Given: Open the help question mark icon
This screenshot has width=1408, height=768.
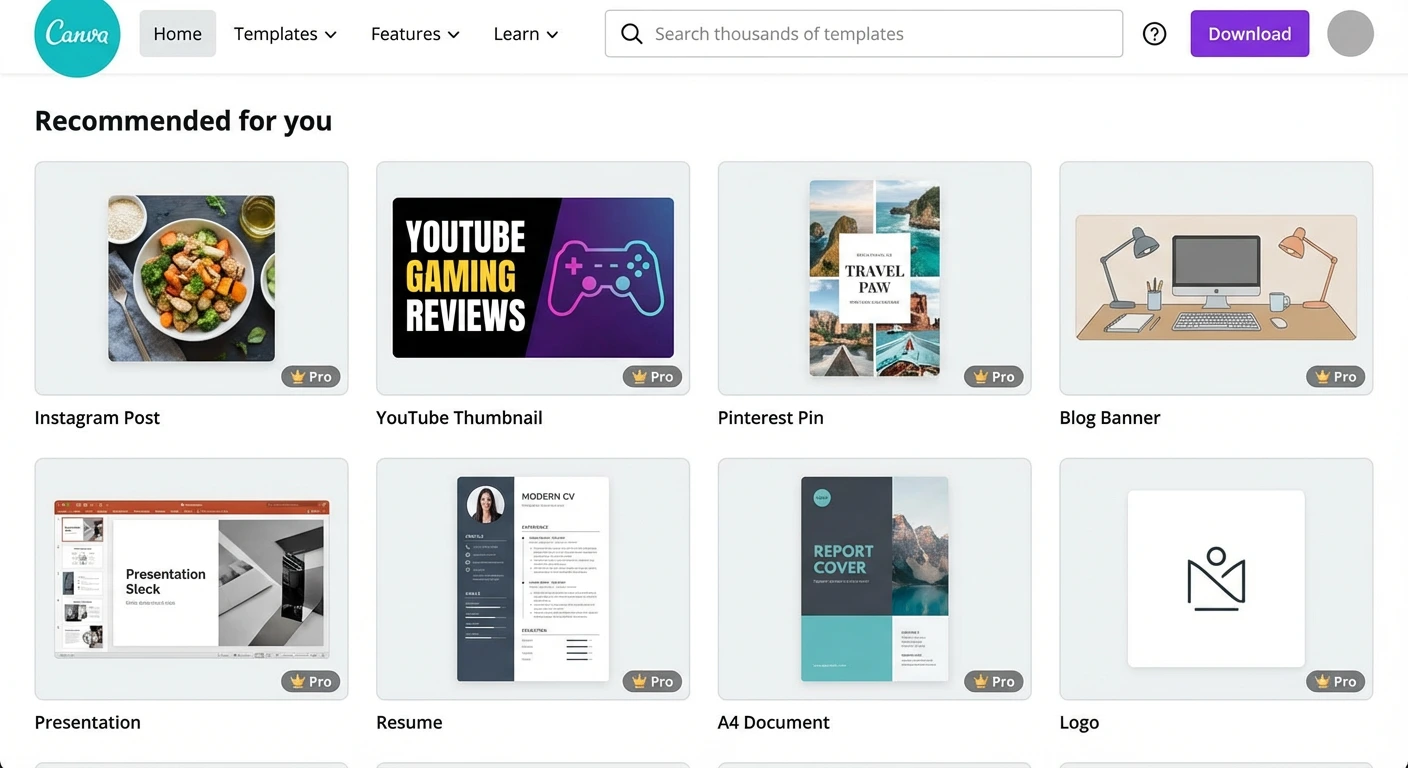Looking at the screenshot, I should (x=1154, y=34).
